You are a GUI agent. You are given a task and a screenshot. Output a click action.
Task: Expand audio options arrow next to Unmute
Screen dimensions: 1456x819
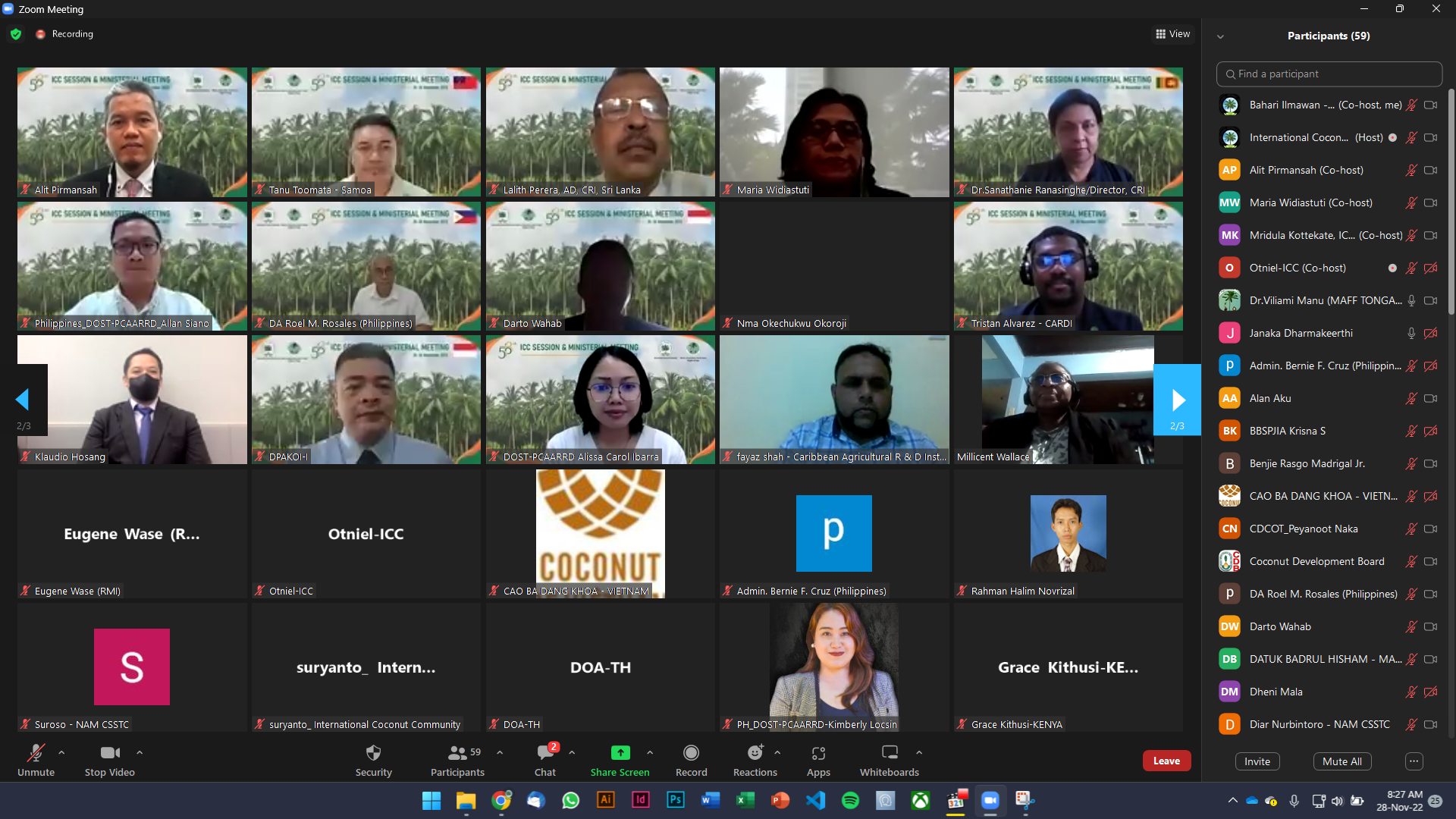(61, 753)
